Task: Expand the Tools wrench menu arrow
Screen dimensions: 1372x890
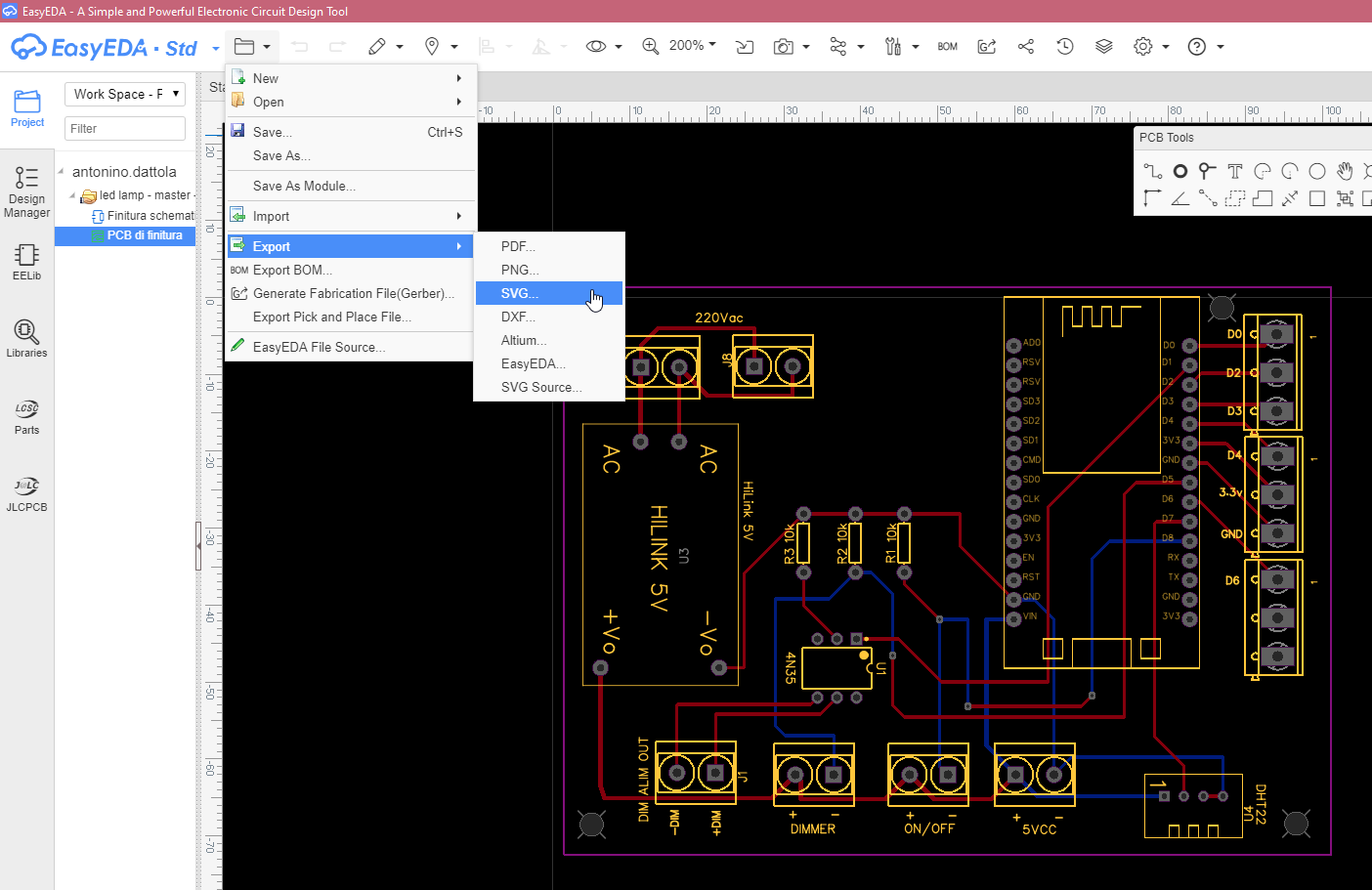Action: (x=916, y=47)
